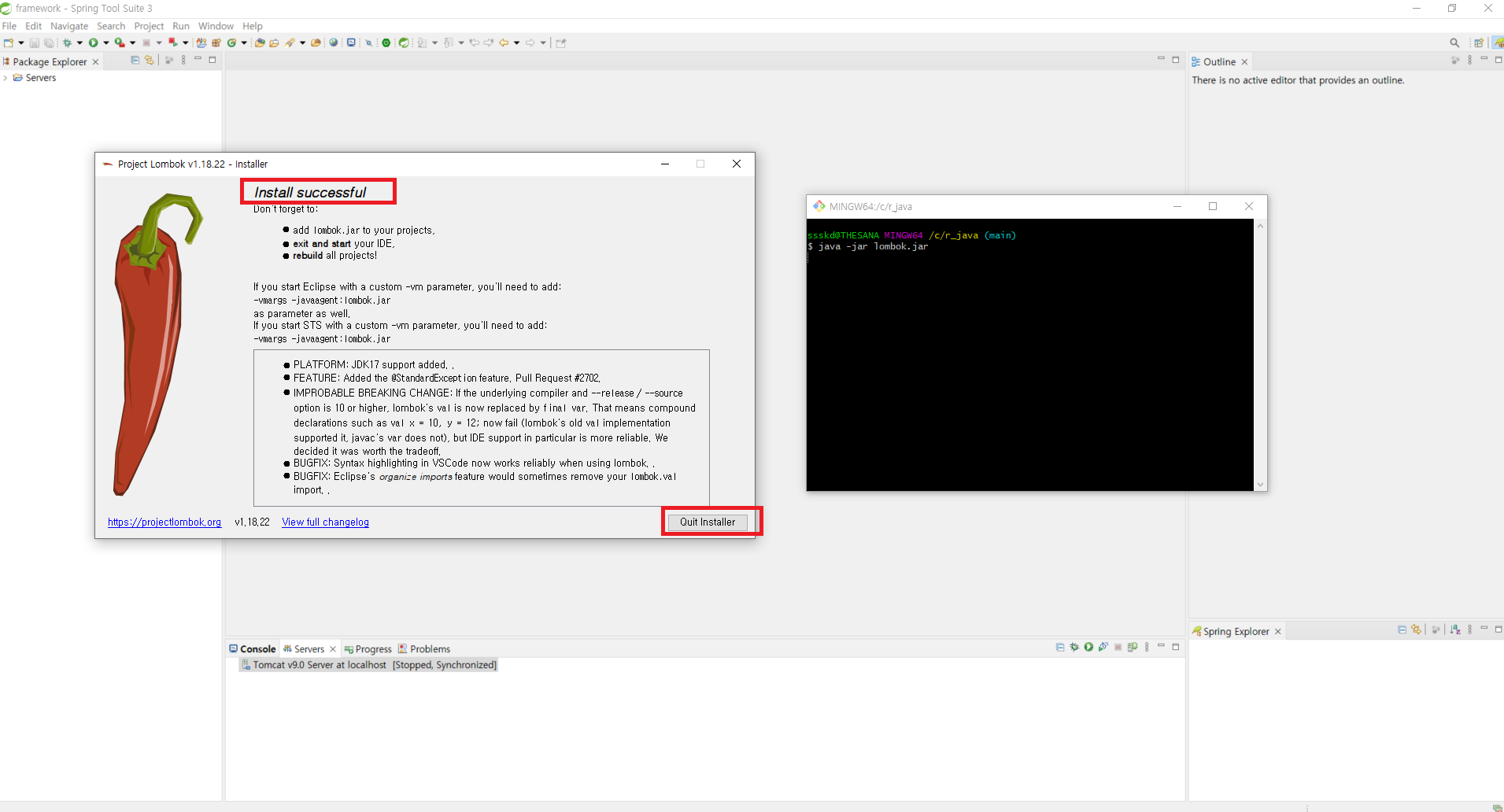This screenshot has width=1504, height=812.
Task: Open the View full changelog link
Action: click(x=325, y=522)
